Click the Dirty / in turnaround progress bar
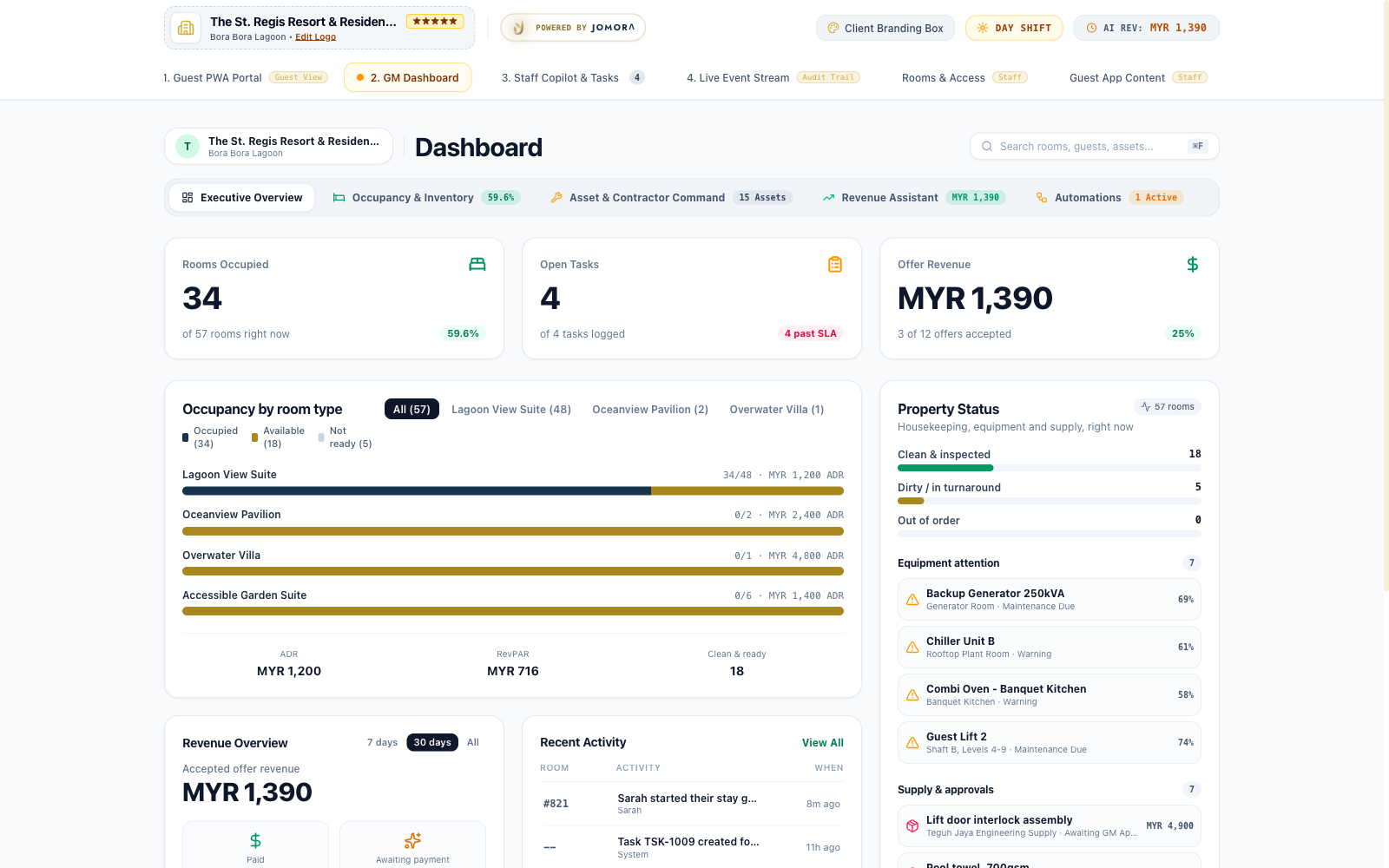The height and width of the screenshot is (868, 1389). tap(1050, 501)
